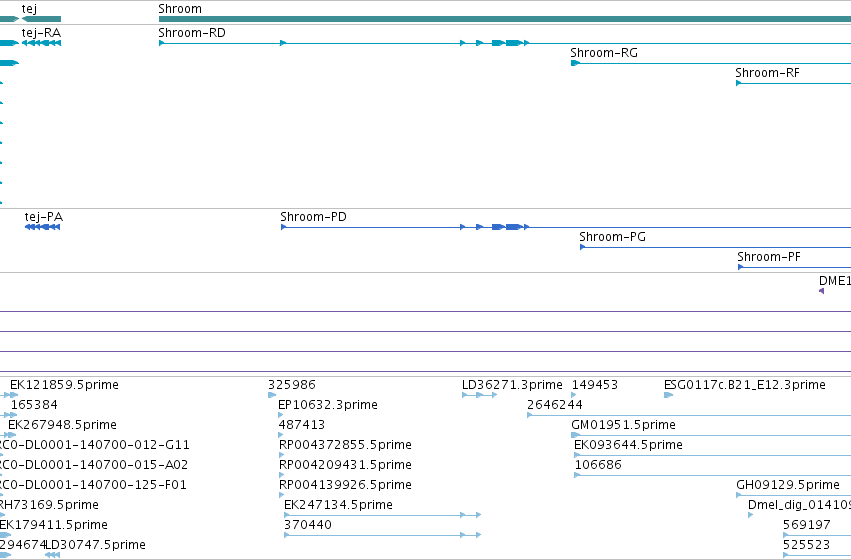This screenshot has width=851, height=560.
Task: Click the purple DME1 feature arrow
Action: (x=821, y=291)
